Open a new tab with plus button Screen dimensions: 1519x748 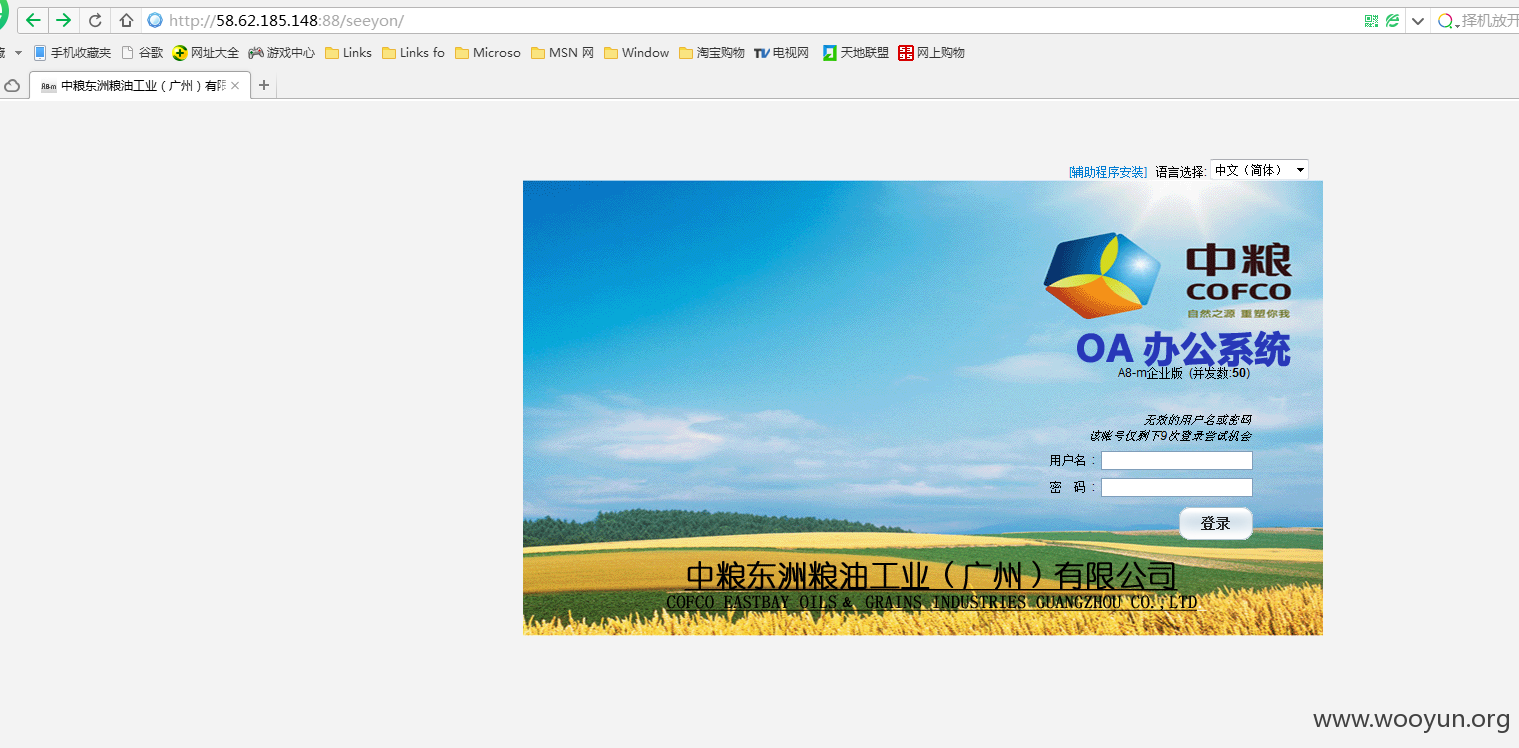pyautogui.click(x=264, y=86)
